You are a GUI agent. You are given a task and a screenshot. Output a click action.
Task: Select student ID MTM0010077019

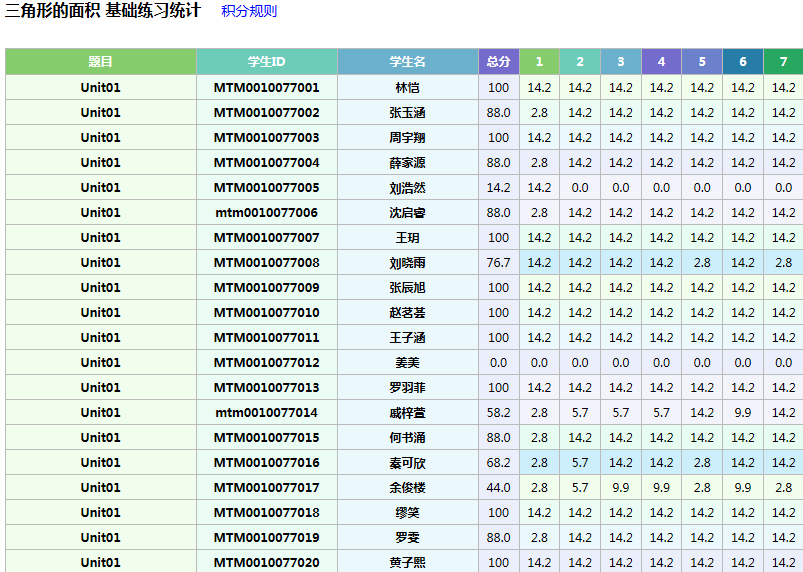tap(267, 538)
